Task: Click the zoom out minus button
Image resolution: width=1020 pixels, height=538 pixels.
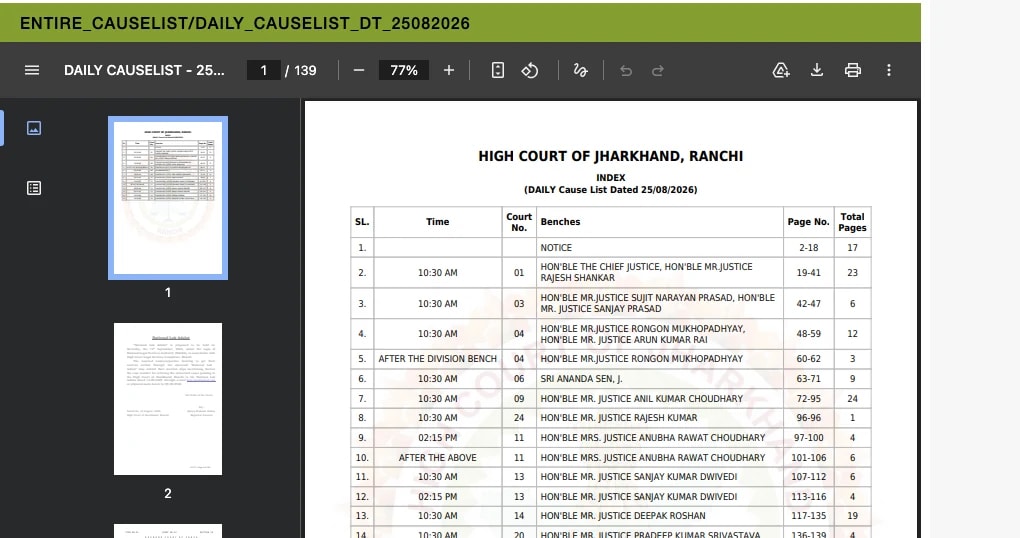Action: pyautogui.click(x=358, y=70)
